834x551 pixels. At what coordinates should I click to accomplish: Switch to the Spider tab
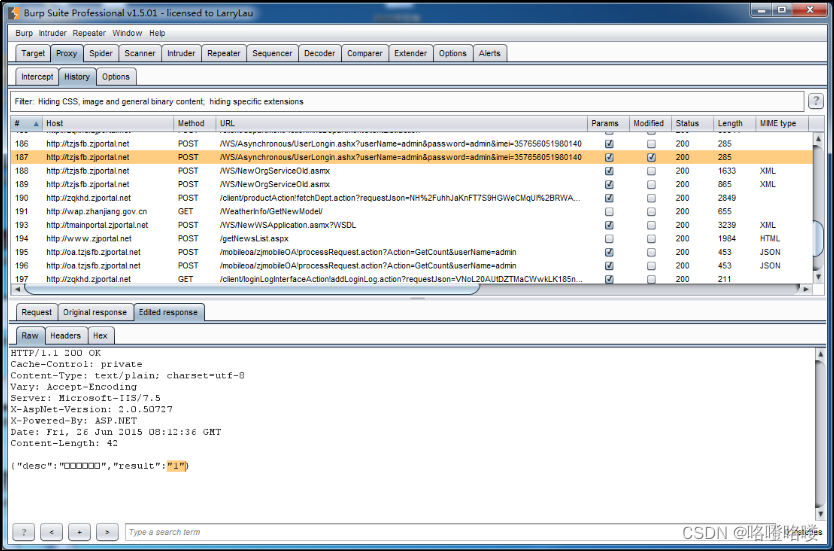click(x=101, y=53)
